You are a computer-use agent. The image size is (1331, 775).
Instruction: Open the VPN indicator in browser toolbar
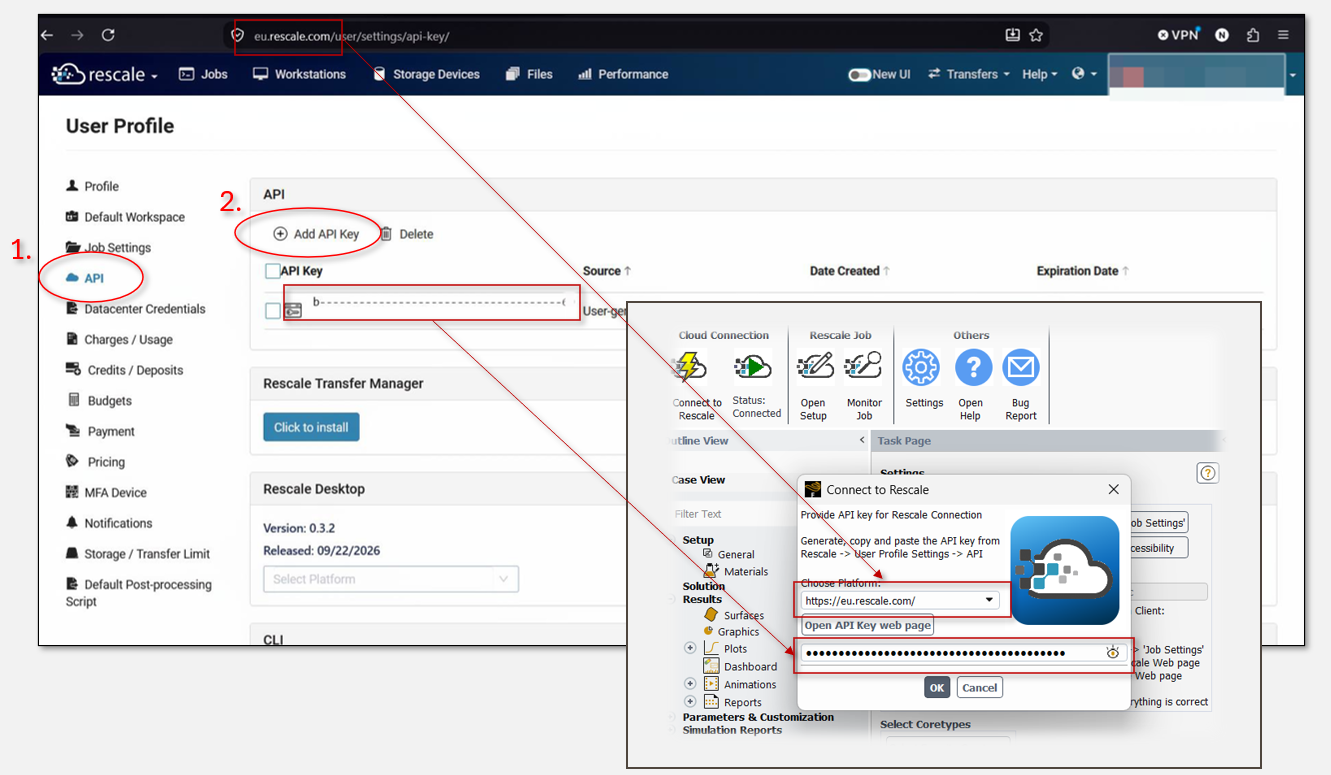tap(1179, 34)
